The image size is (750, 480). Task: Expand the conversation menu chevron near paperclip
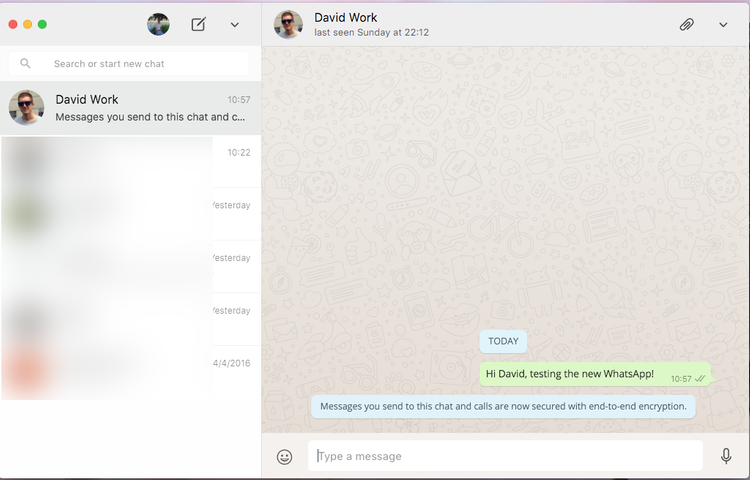723,24
